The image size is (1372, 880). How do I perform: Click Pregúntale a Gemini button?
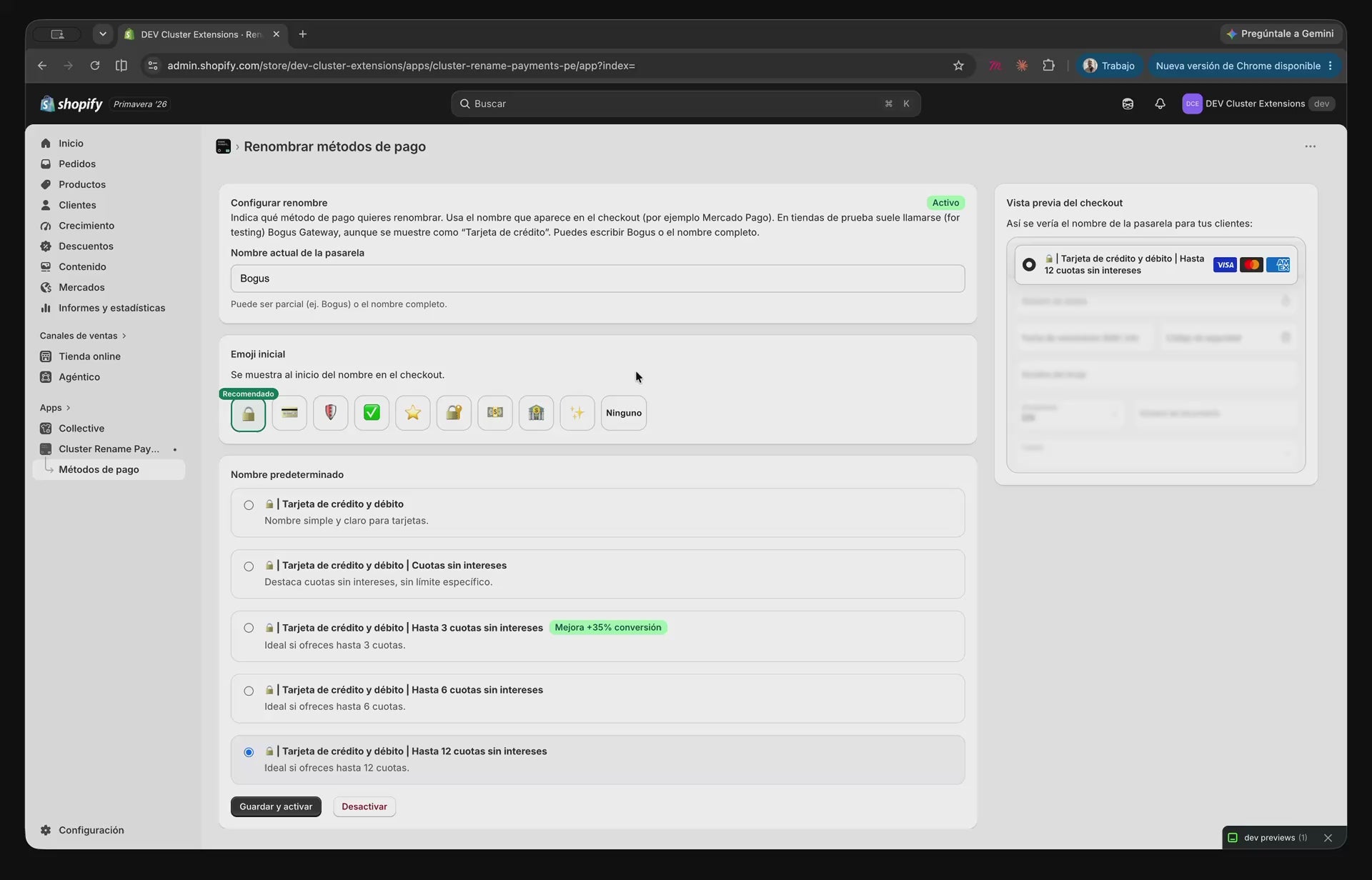(1280, 34)
